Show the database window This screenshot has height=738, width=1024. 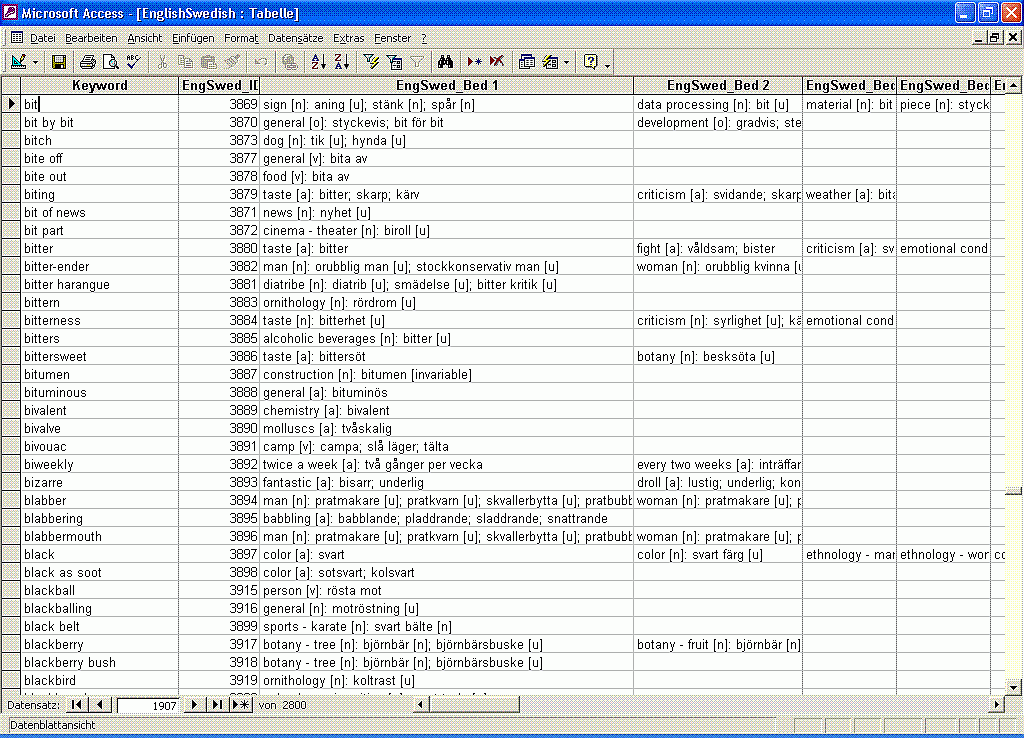coord(526,62)
